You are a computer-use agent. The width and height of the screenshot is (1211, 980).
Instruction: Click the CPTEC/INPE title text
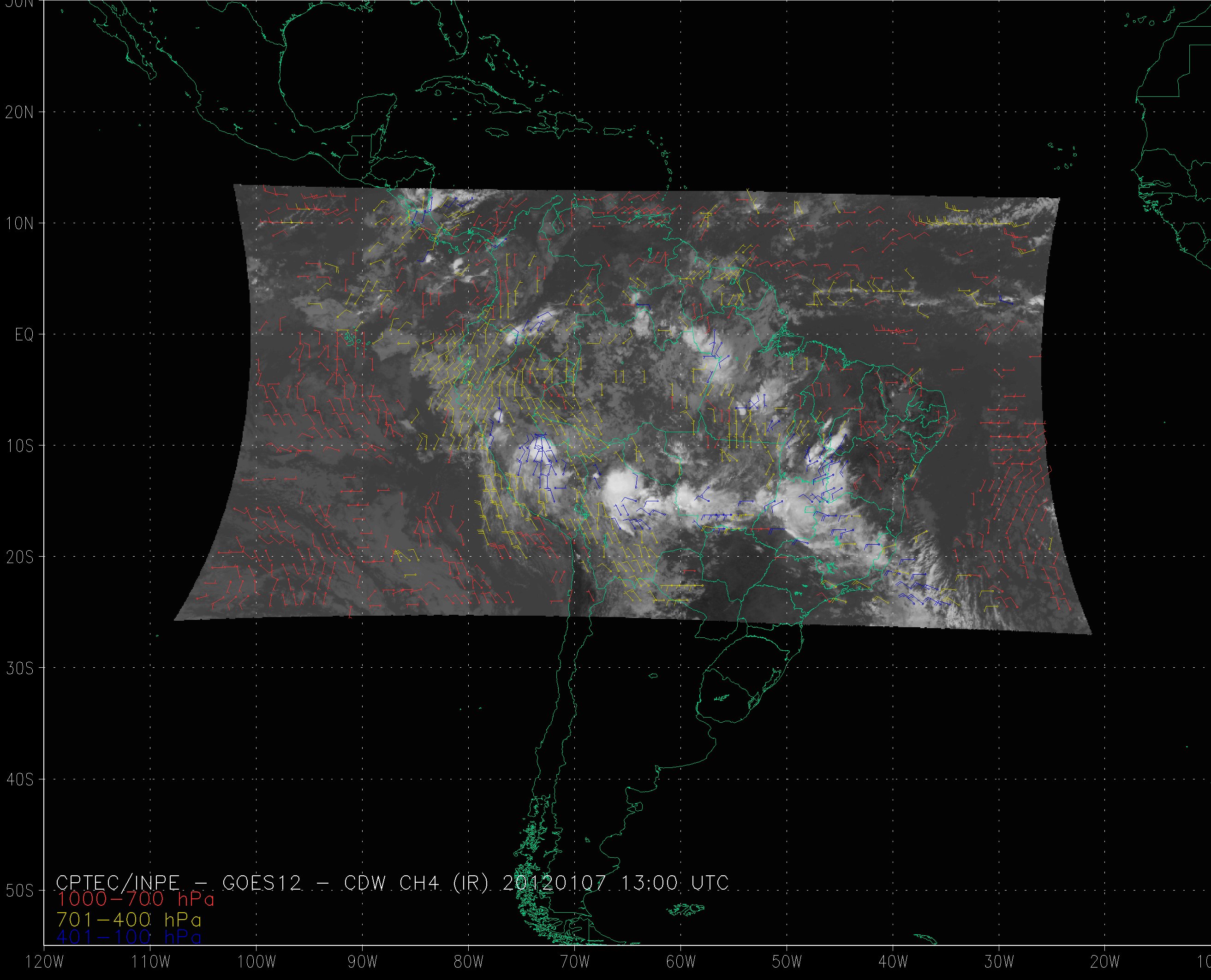(x=118, y=882)
